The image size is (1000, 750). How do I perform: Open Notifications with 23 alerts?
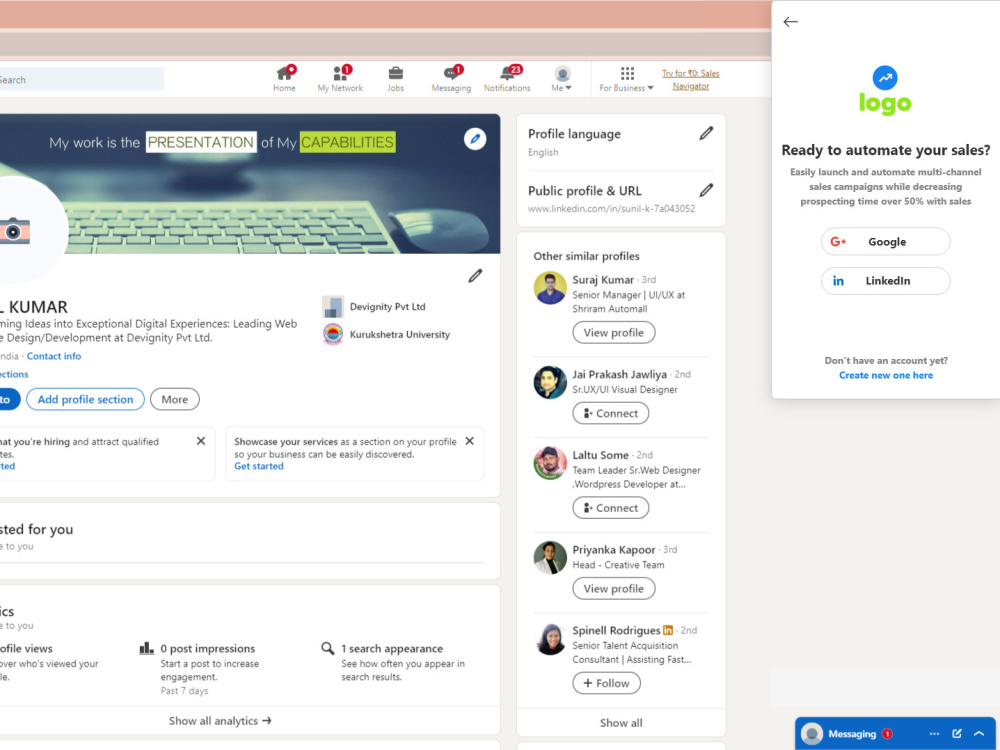(507, 79)
